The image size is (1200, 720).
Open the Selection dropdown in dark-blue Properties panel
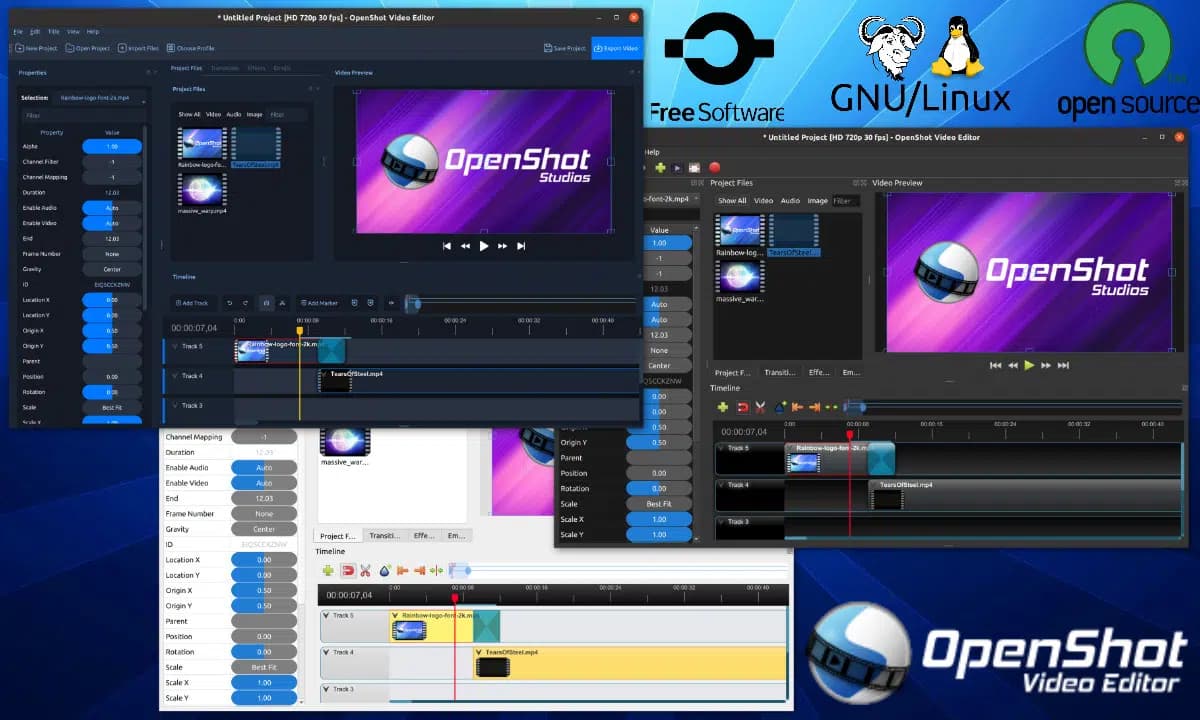click(x=100, y=98)
